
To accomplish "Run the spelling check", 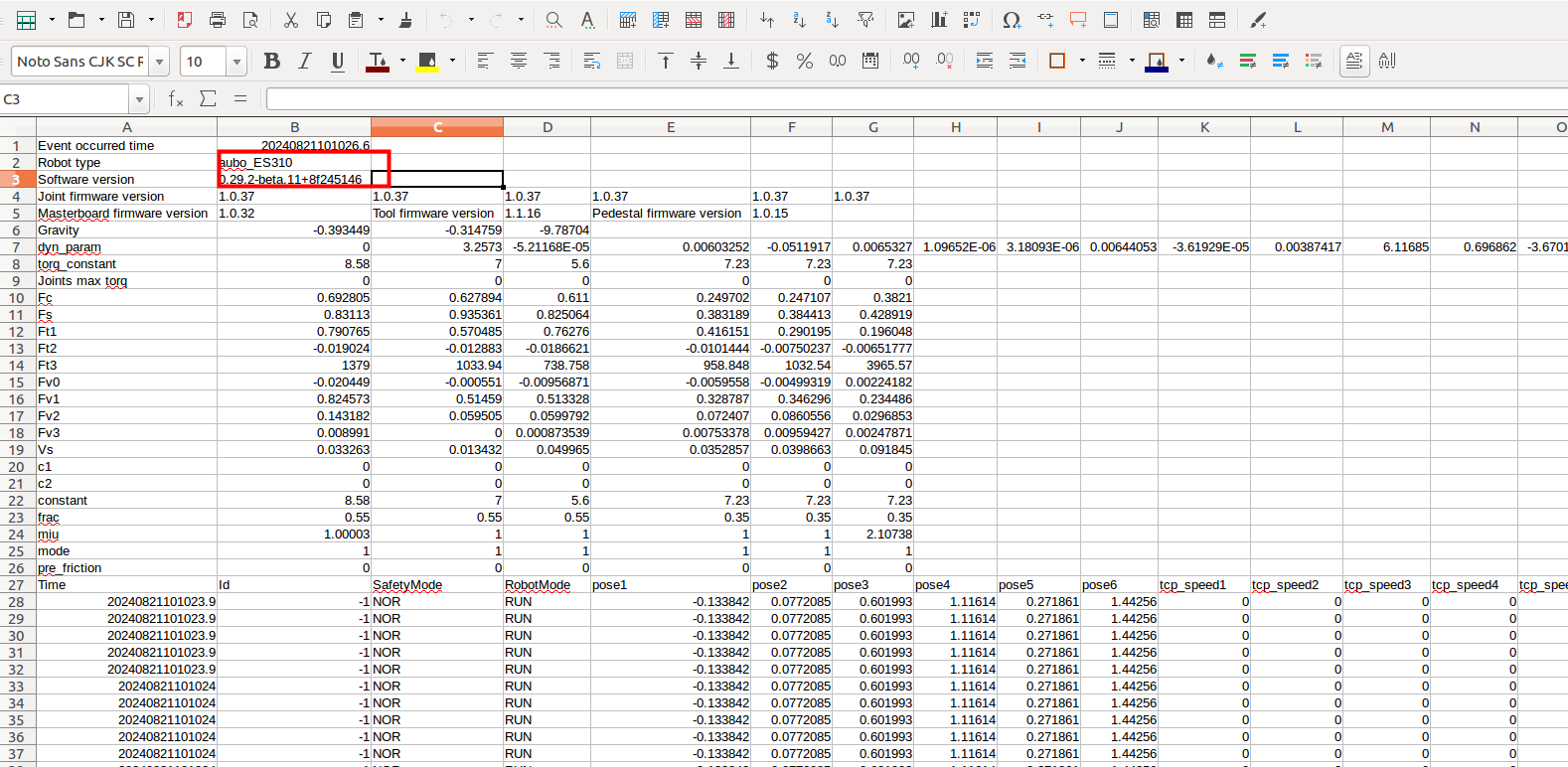I will [587, 20].
